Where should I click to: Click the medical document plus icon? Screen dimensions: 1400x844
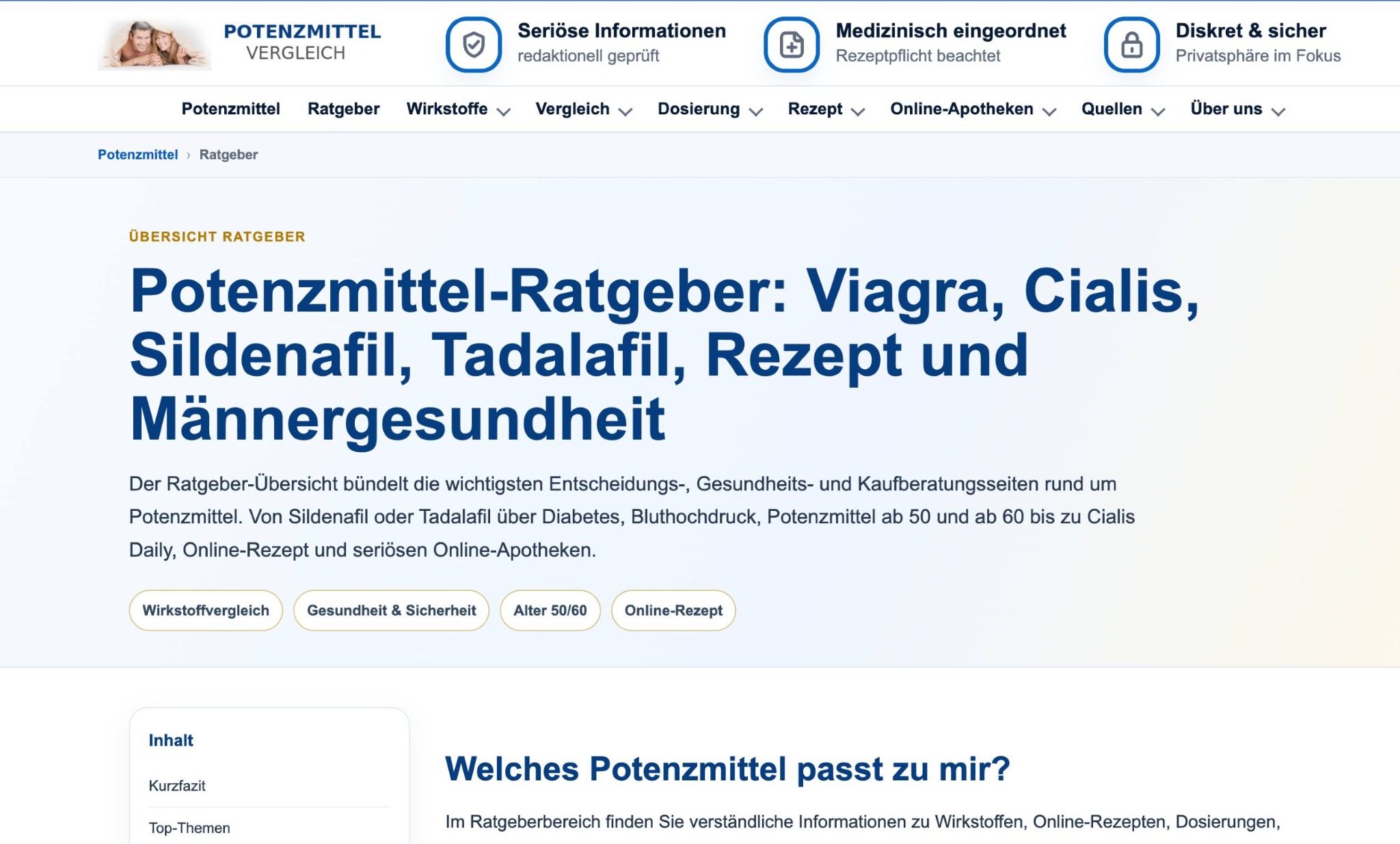(792, 45)
